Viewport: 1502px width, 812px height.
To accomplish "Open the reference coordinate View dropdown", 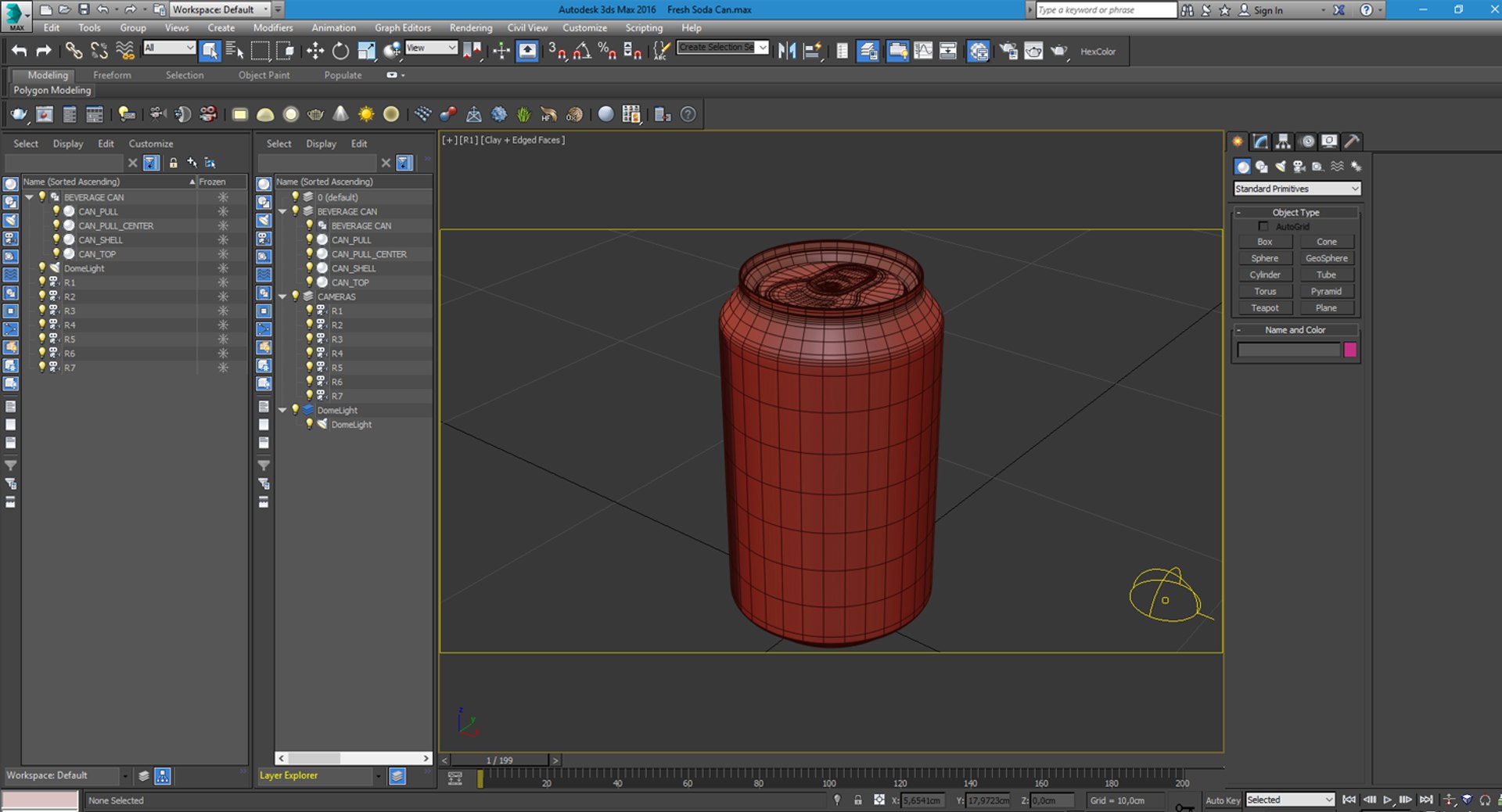I will (431, 48).
